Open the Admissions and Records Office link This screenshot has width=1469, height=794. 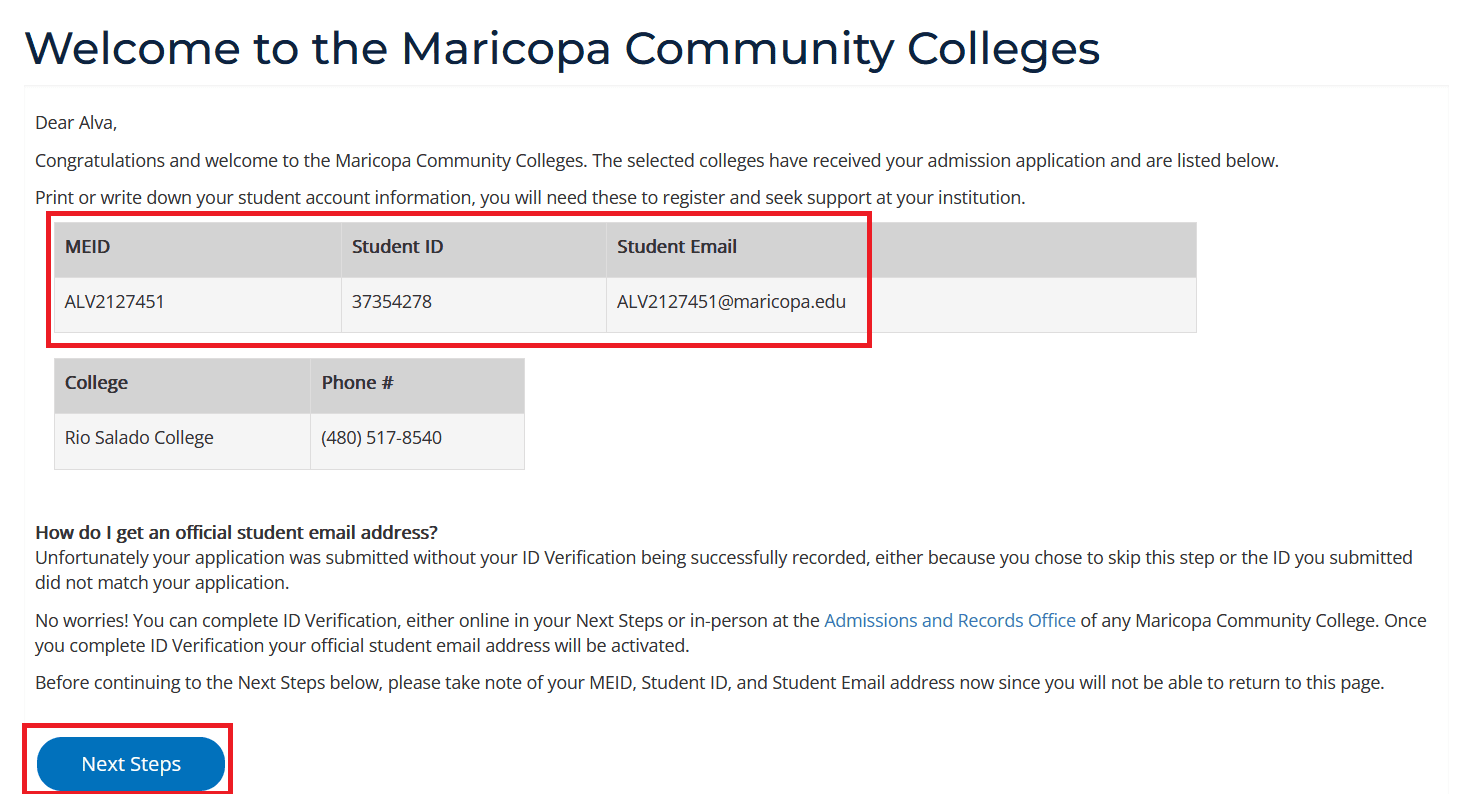coord(949,621)
